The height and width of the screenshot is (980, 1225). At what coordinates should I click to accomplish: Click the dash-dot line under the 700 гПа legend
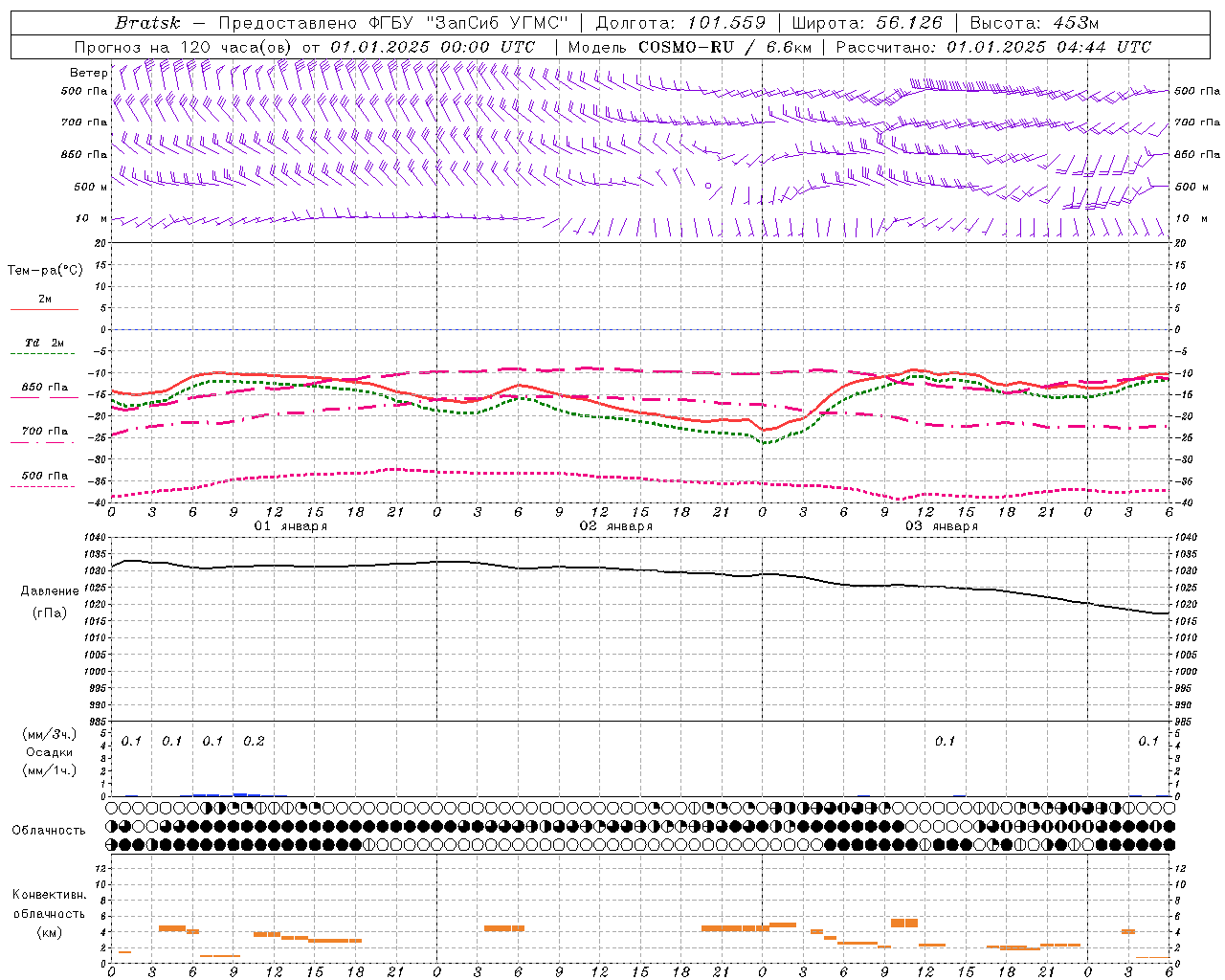(44, 441)
